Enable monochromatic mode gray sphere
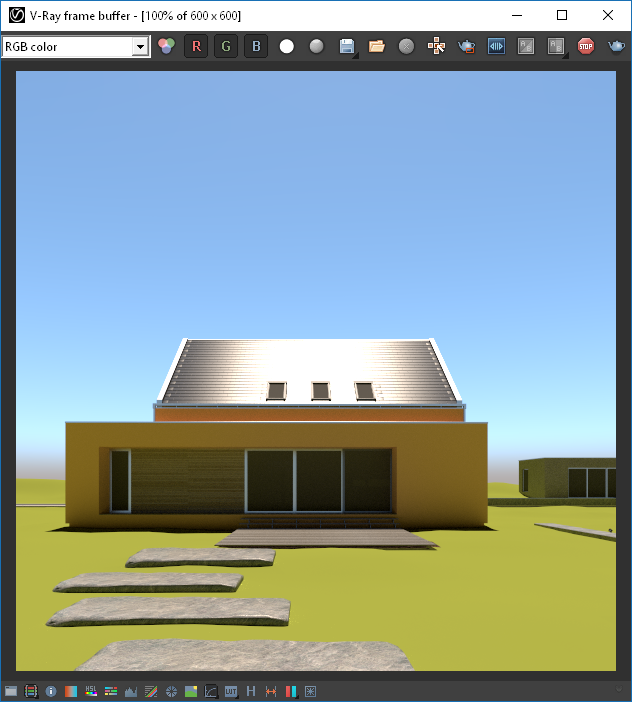 [316, 46]
